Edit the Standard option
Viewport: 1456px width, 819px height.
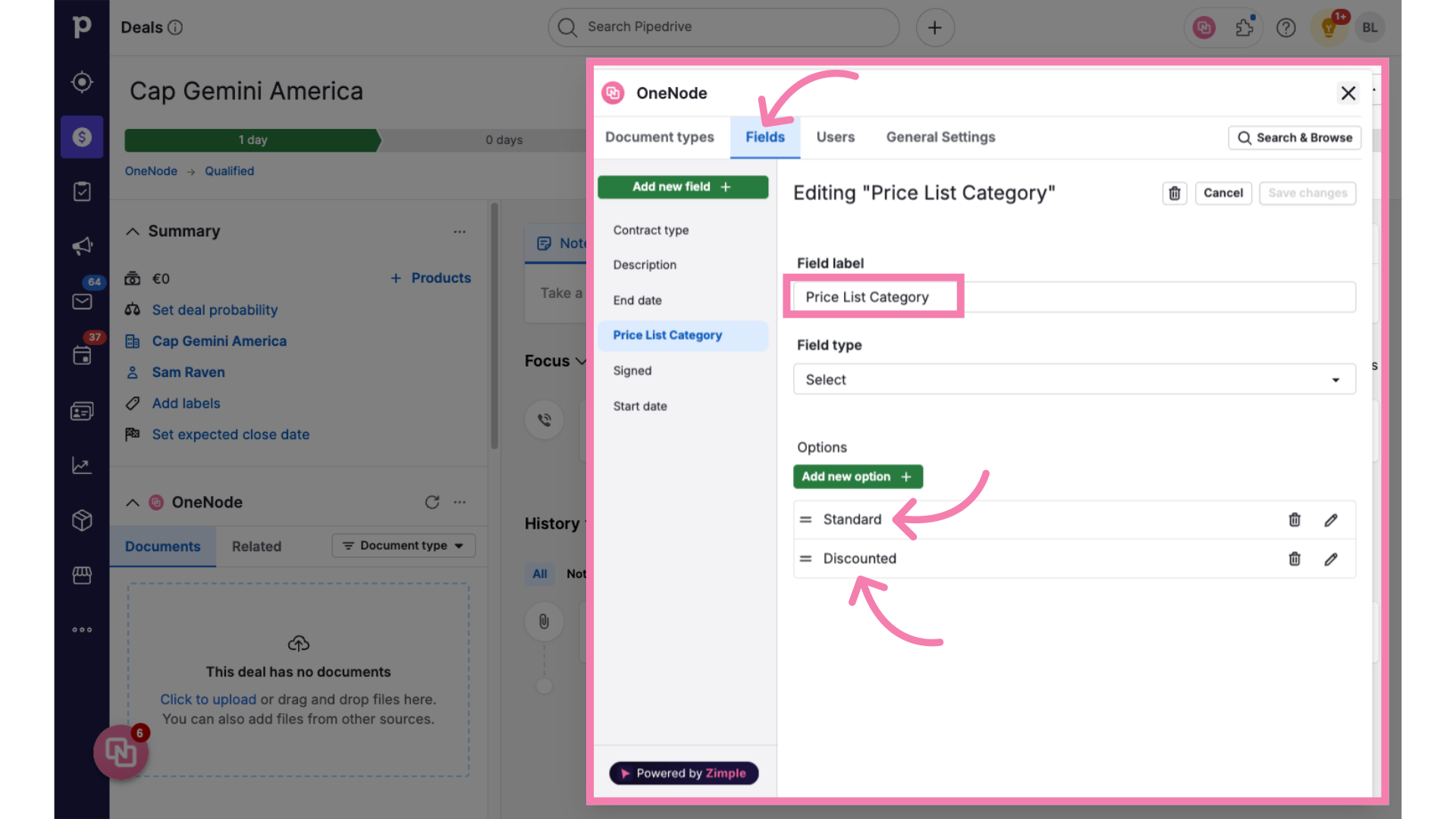pos(1331,519)
